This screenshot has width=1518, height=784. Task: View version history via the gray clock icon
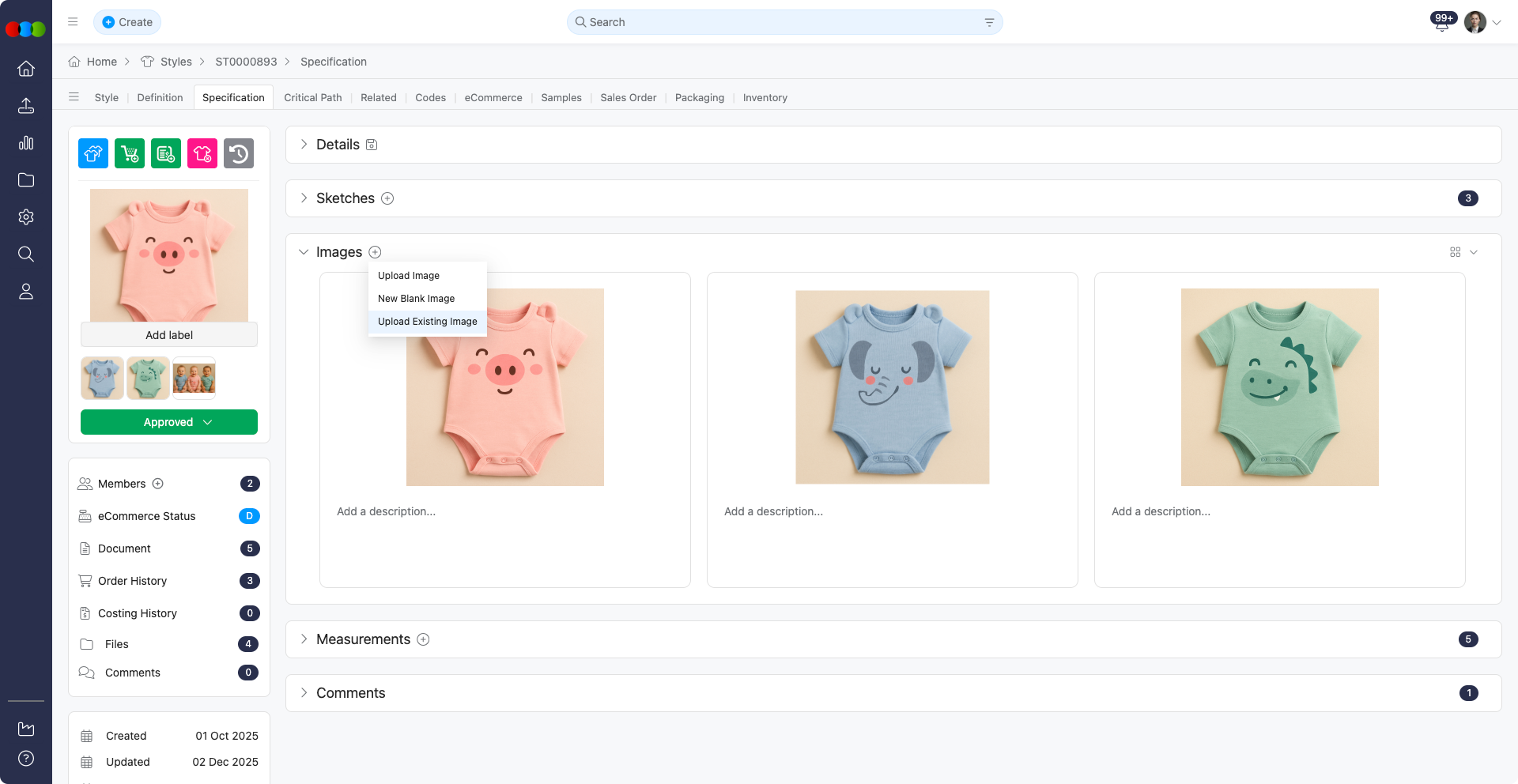(239, 153)
